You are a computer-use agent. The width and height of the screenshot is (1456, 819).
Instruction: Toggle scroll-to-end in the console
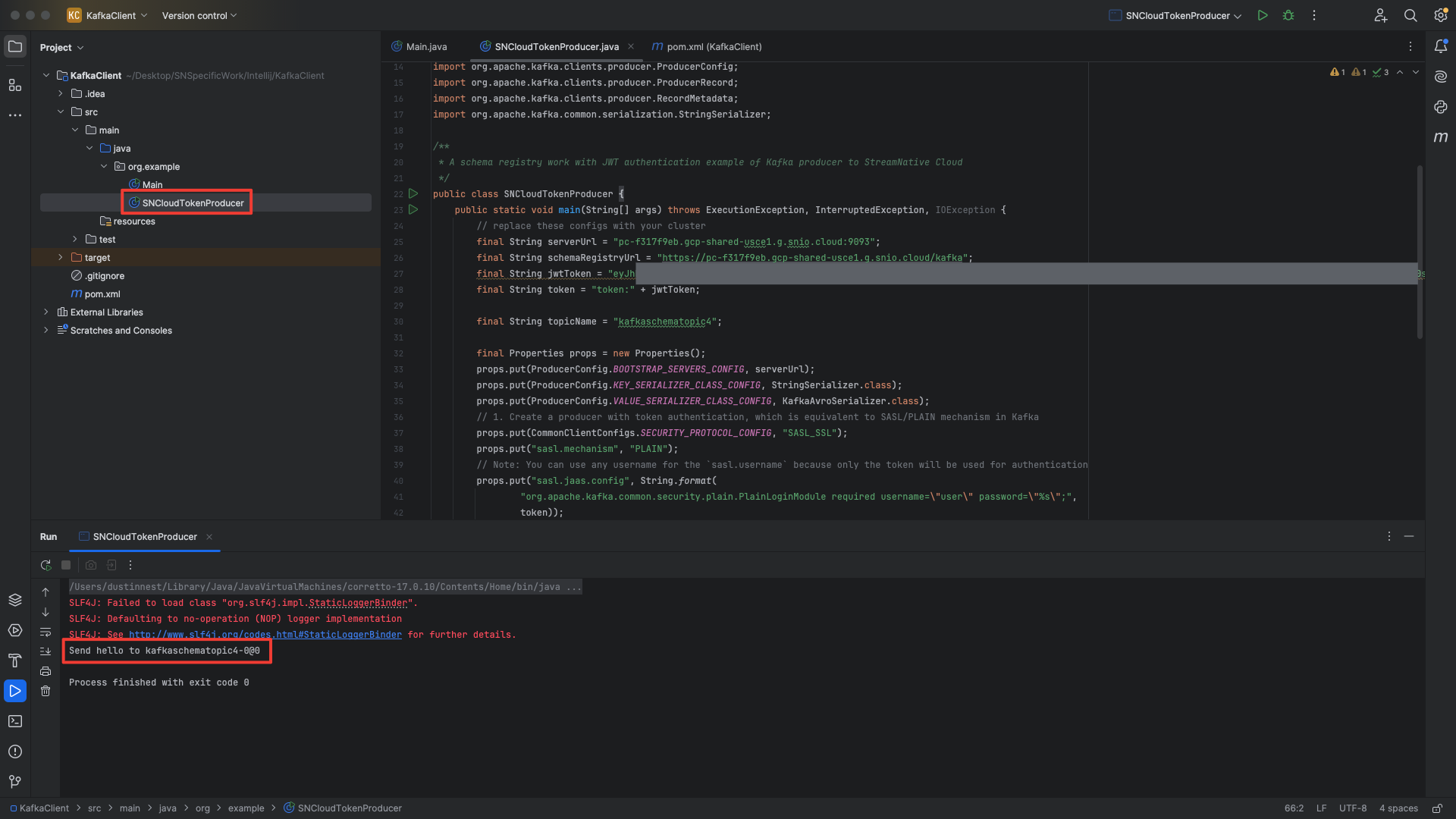click(x=45, y=651)
